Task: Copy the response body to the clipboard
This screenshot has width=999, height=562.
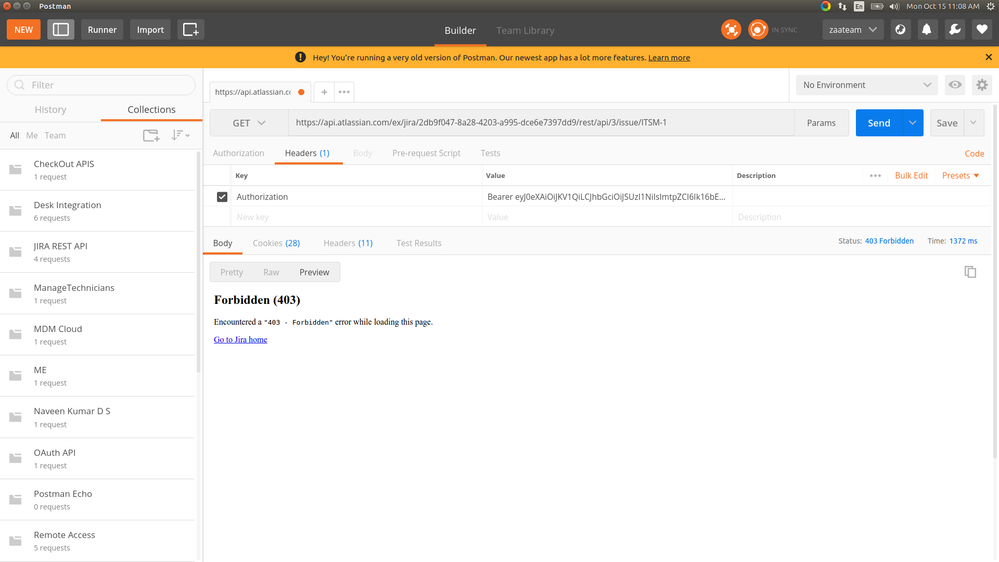Action: click(970, 272)
